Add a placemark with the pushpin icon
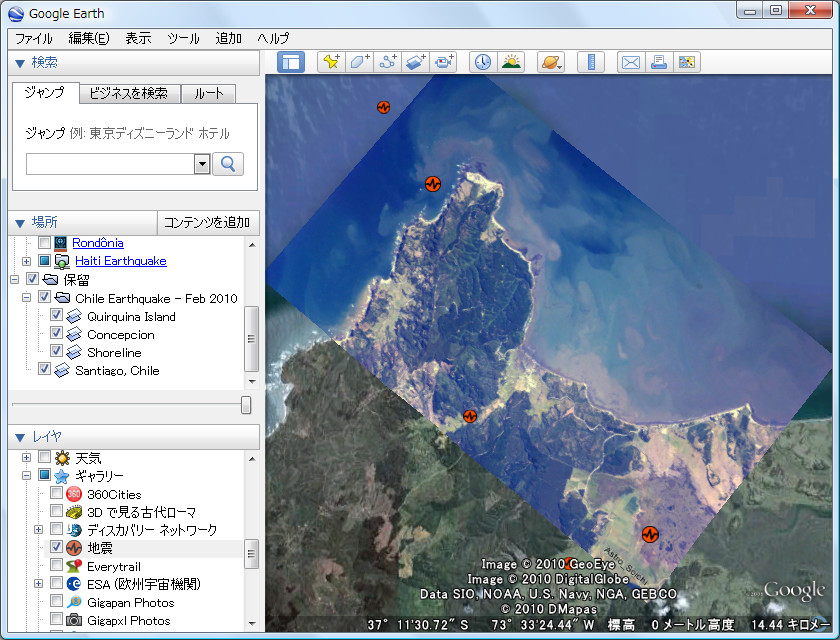The image size is (840, 640). [332, 62]
